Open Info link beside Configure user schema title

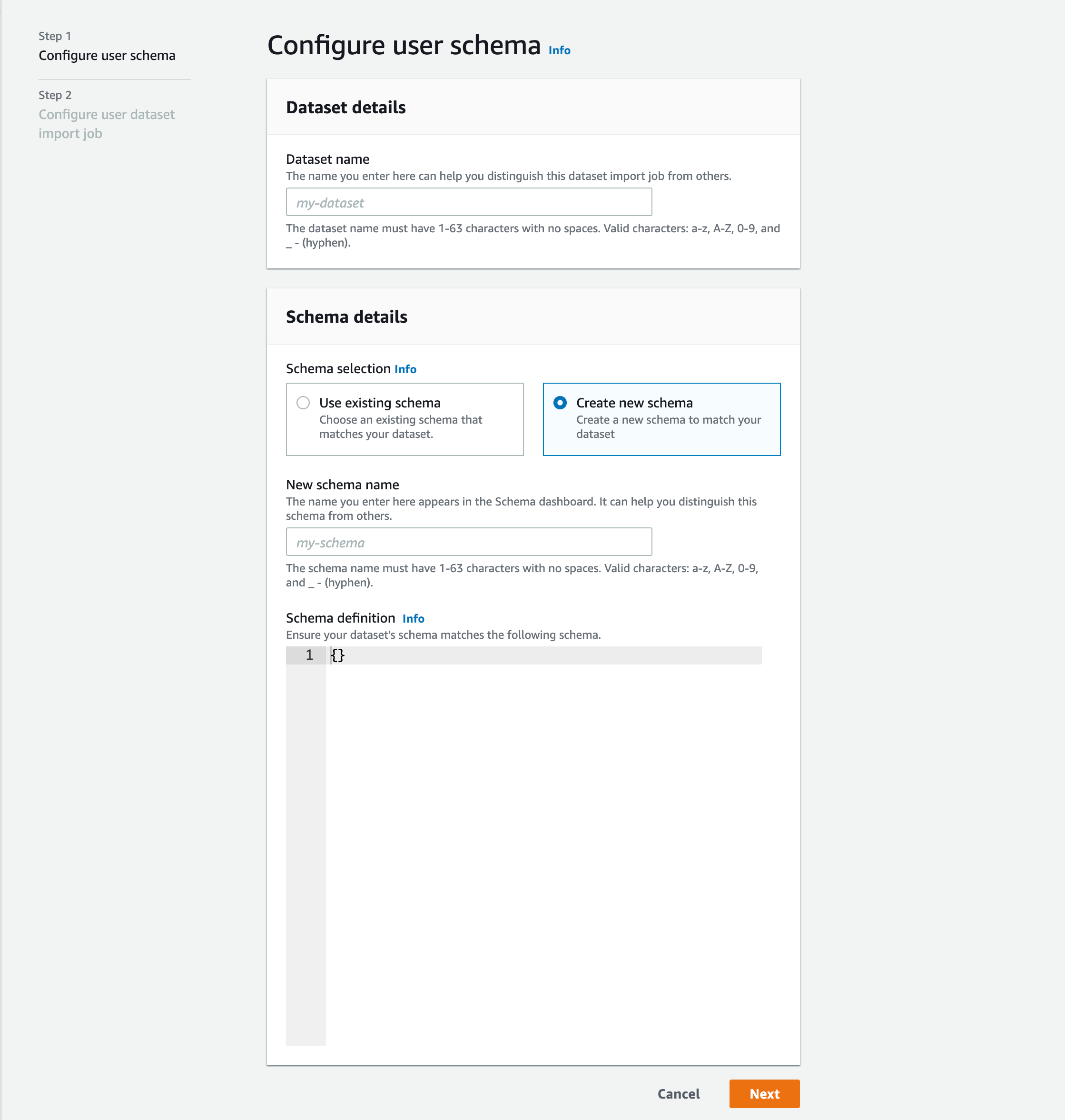(x=559, y=50)
